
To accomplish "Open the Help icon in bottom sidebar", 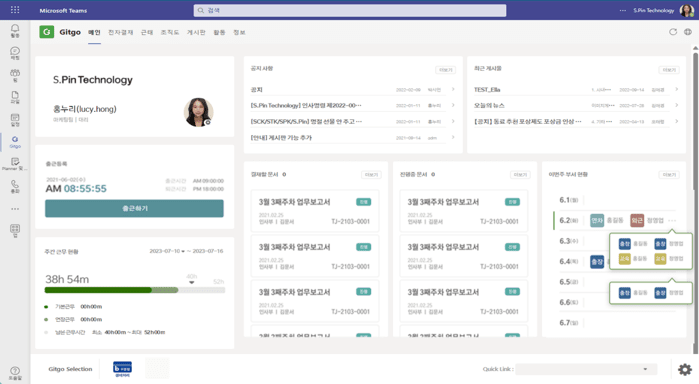I will 15,373.
